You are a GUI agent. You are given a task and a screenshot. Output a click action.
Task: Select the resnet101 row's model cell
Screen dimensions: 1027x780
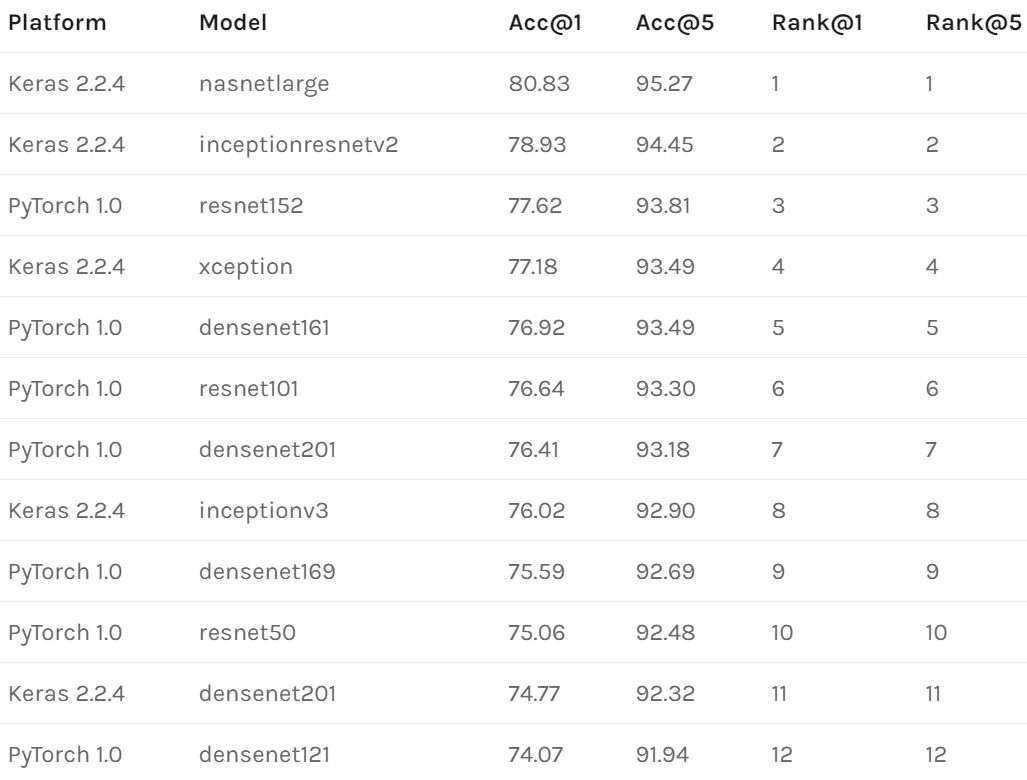pos(251,389)
